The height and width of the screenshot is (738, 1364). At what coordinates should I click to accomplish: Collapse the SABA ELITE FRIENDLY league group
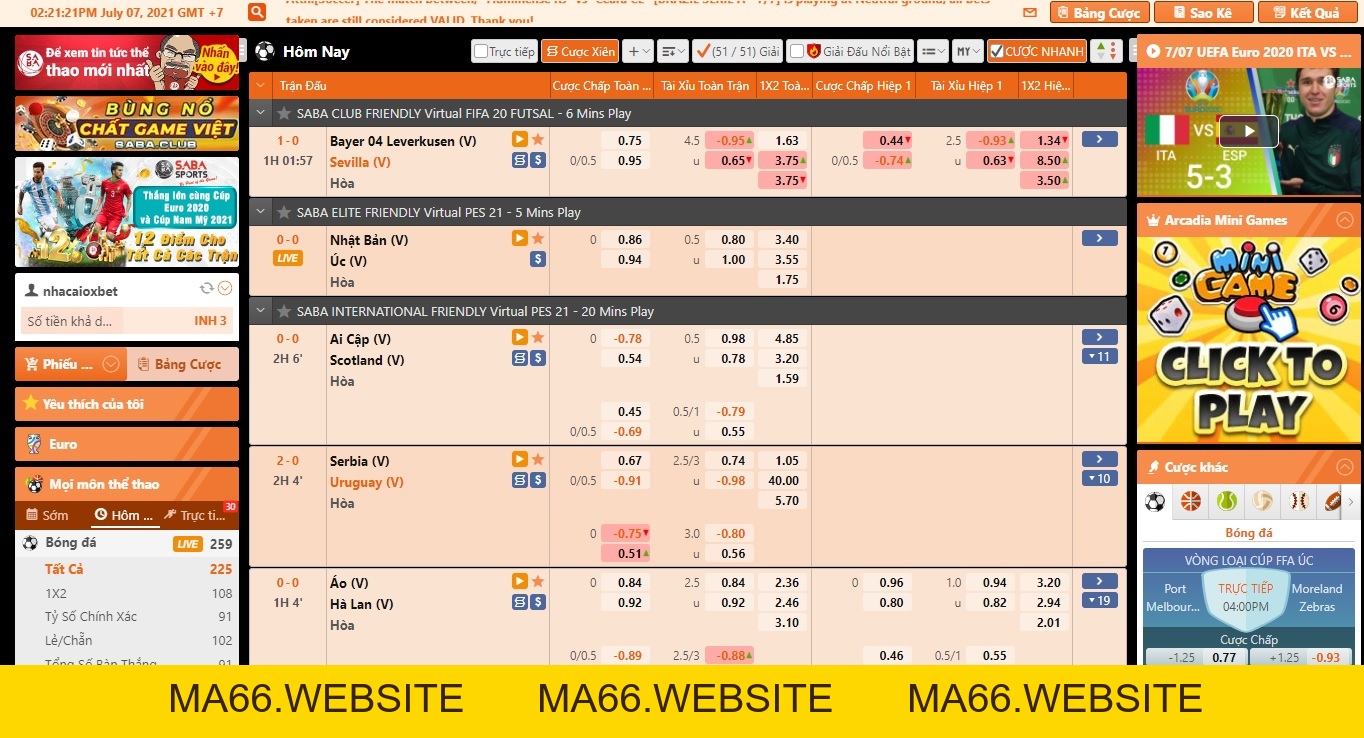click(x=262, y=213)
